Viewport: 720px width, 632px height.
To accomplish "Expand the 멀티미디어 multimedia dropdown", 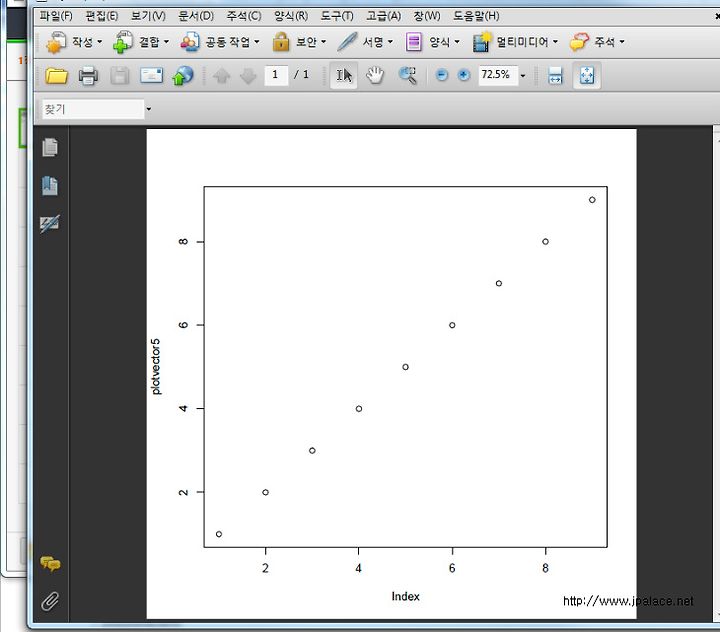I will coord(555,42).
